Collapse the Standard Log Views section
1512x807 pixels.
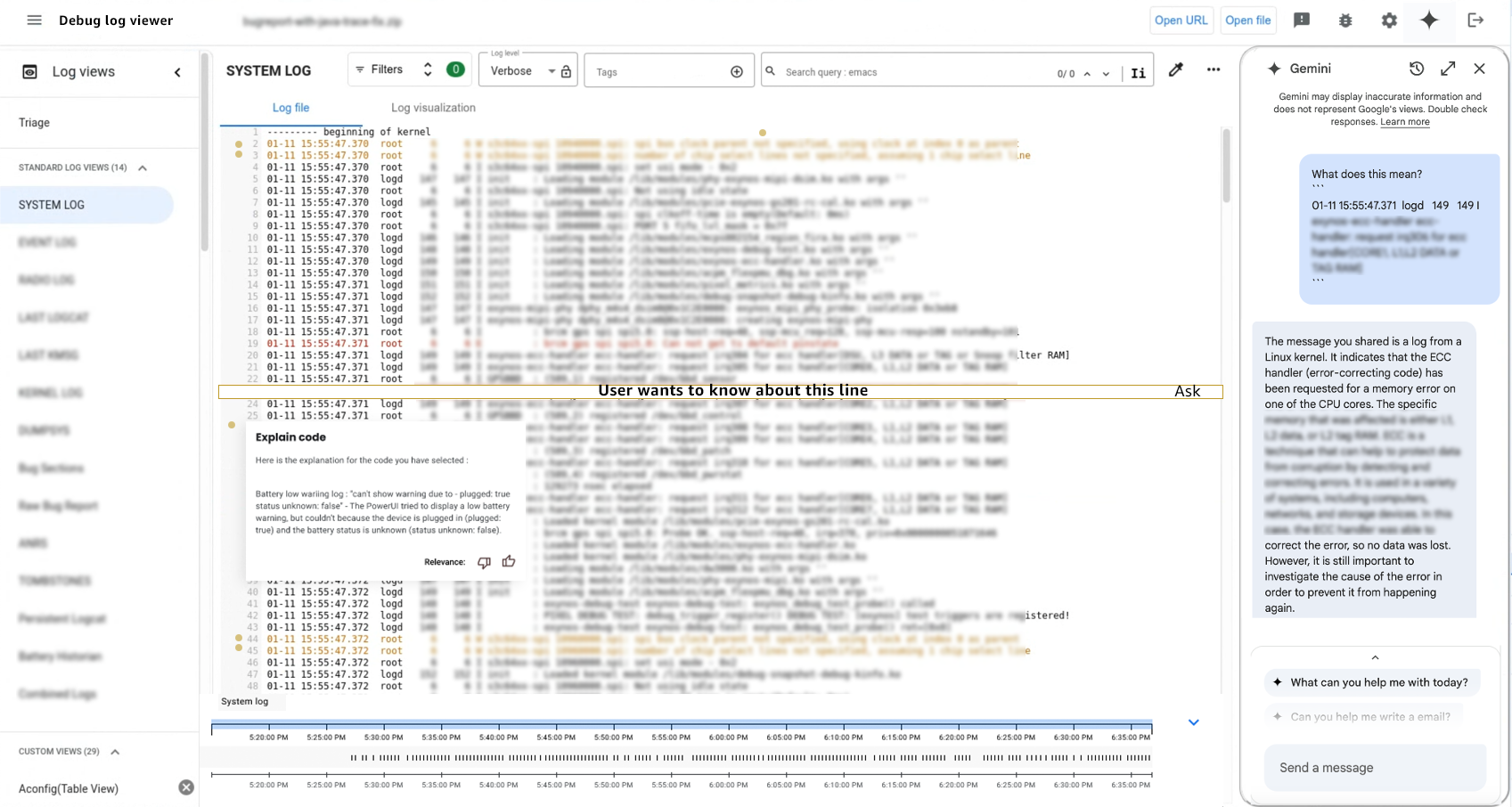tap(143, 167)
